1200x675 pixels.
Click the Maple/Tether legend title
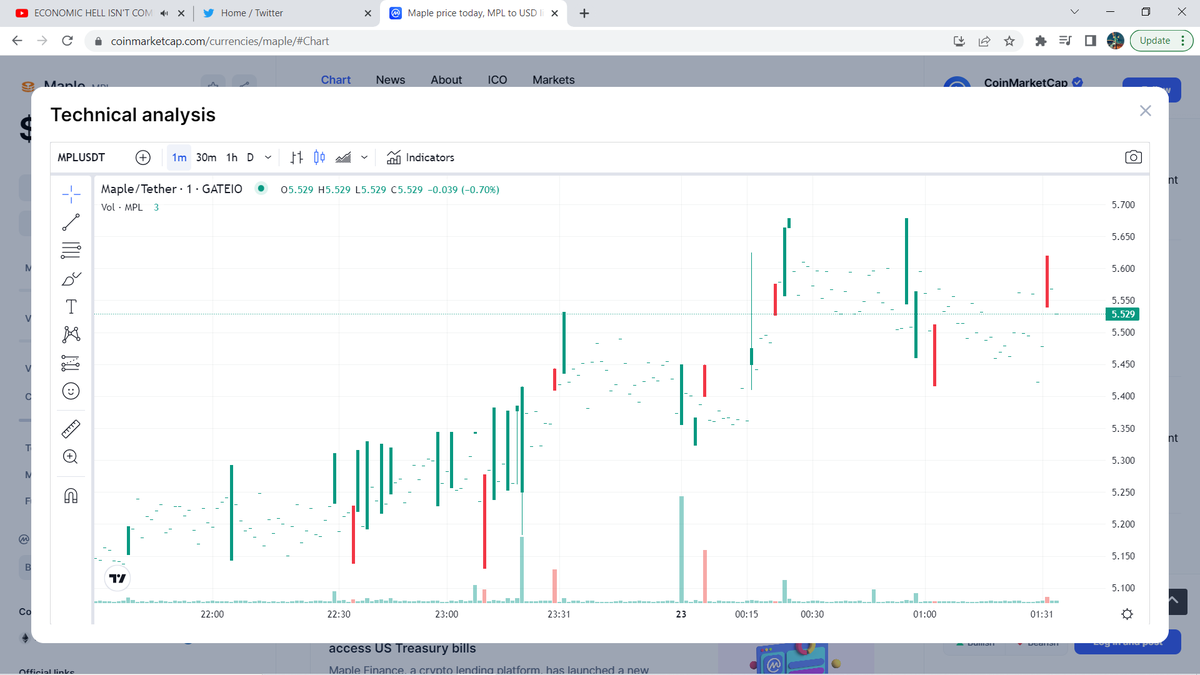coord(171,189)
